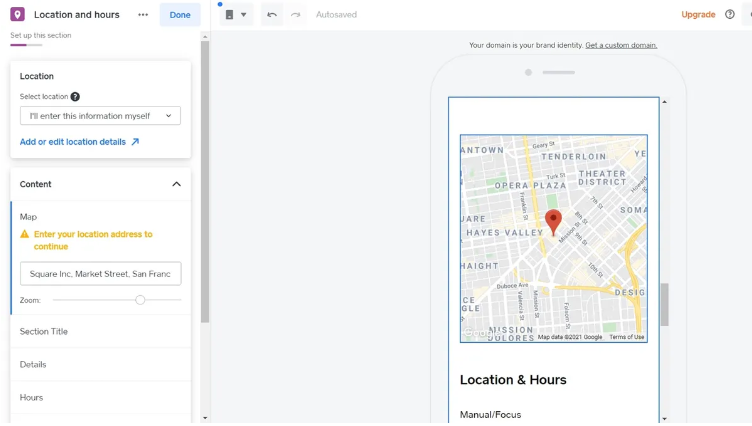The width and height of the screenshot is (752, 426).
Task: Click the Zoom slider handle
Action: (x=140, y=300)
